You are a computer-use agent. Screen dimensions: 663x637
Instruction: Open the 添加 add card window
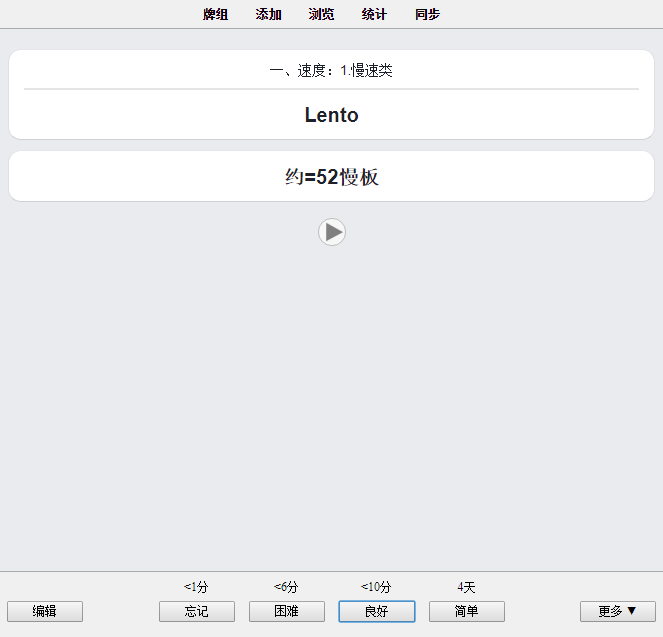coord(268,14)
